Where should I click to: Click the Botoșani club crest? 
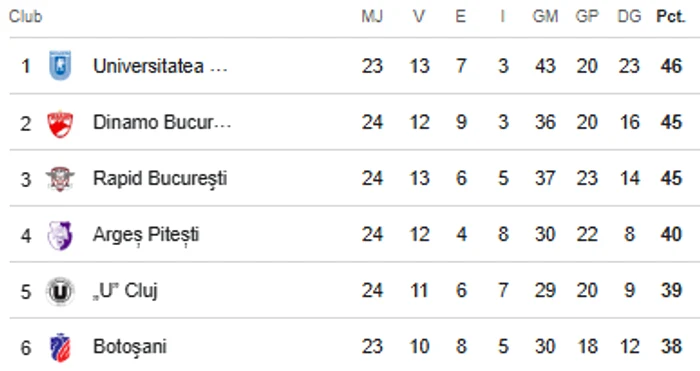(60, 347)
